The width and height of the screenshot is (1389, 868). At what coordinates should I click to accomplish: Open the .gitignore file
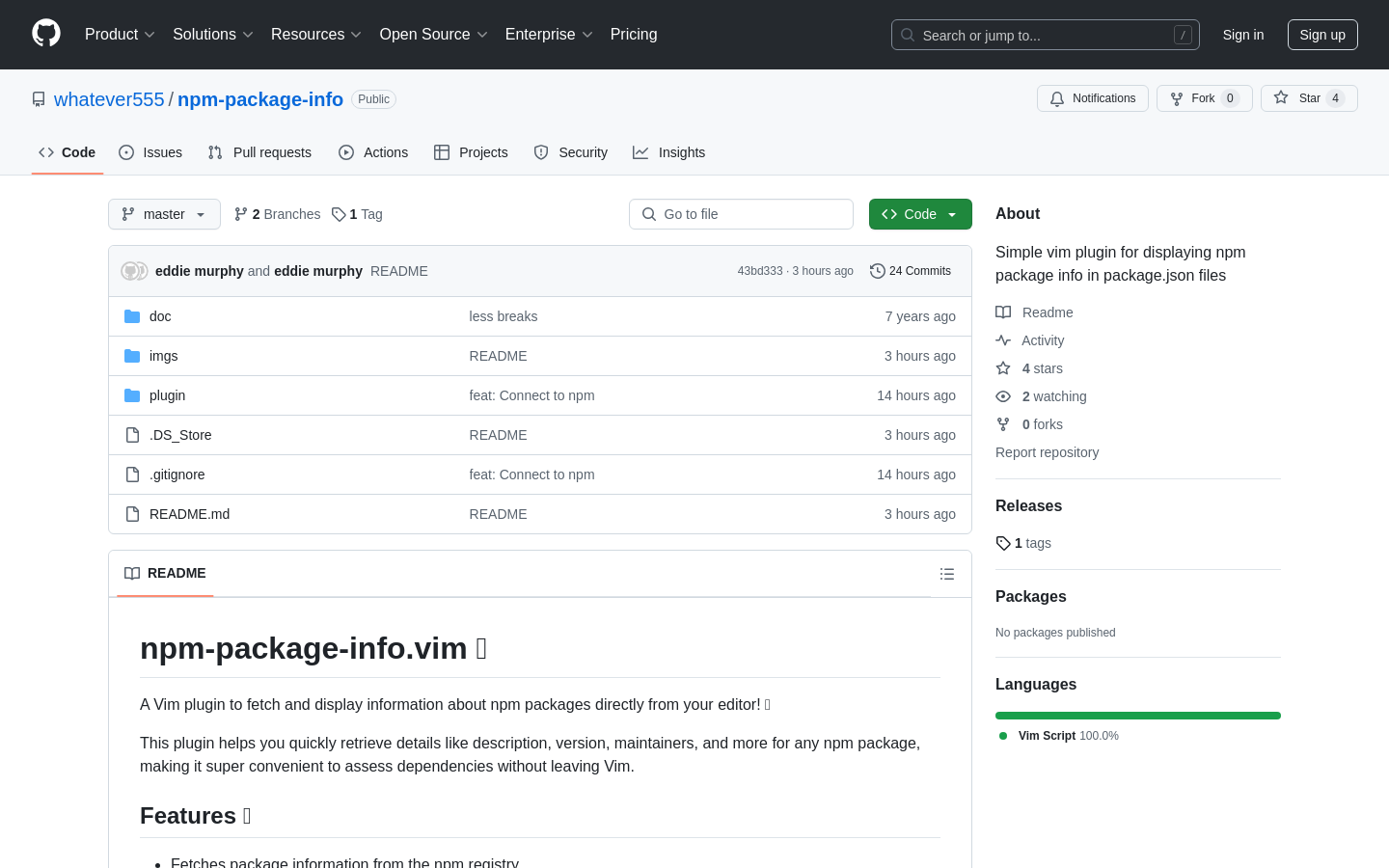pyautogui.click(x=177, y=475)
